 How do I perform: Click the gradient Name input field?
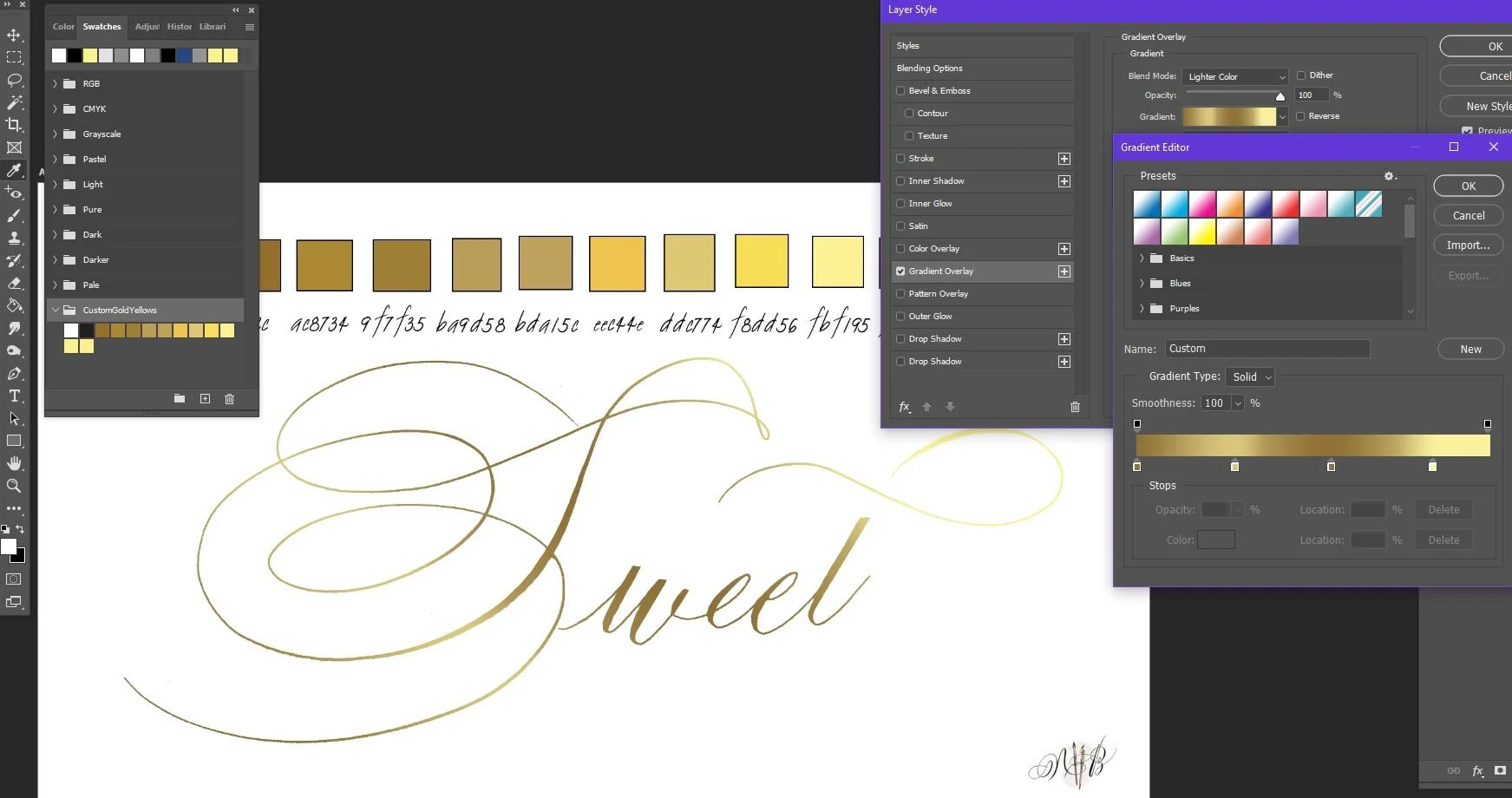pos(1267,348)
